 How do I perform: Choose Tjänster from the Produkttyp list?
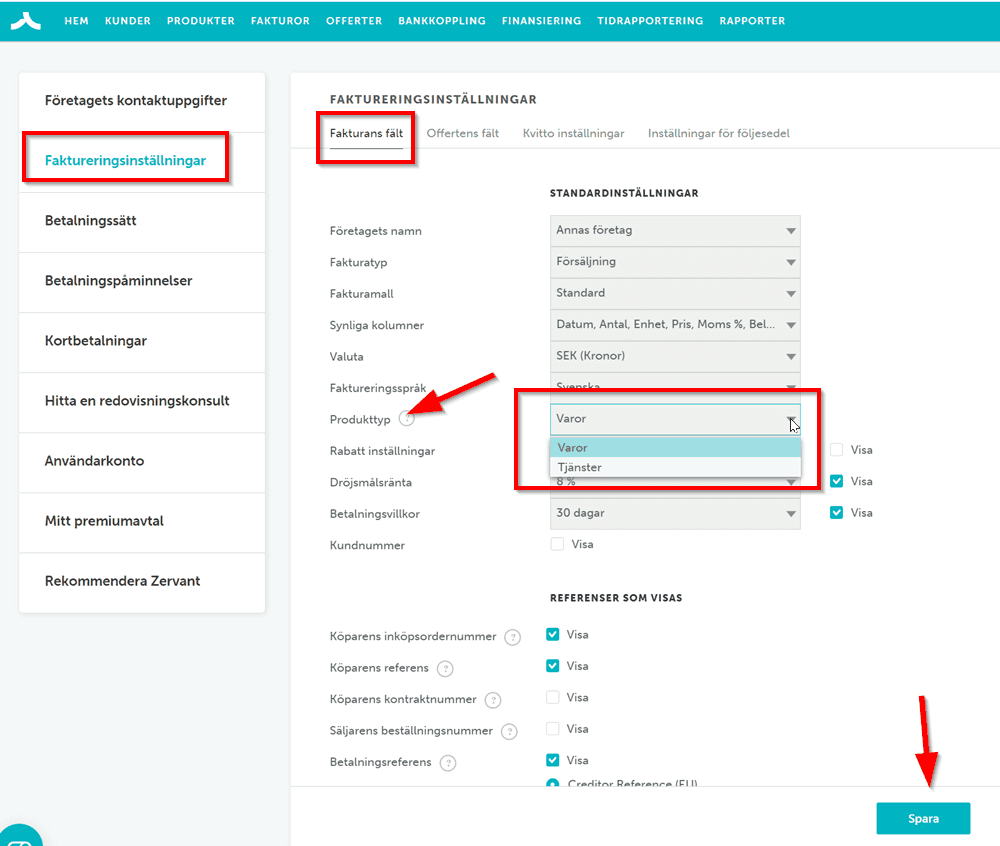coord(580,467)
